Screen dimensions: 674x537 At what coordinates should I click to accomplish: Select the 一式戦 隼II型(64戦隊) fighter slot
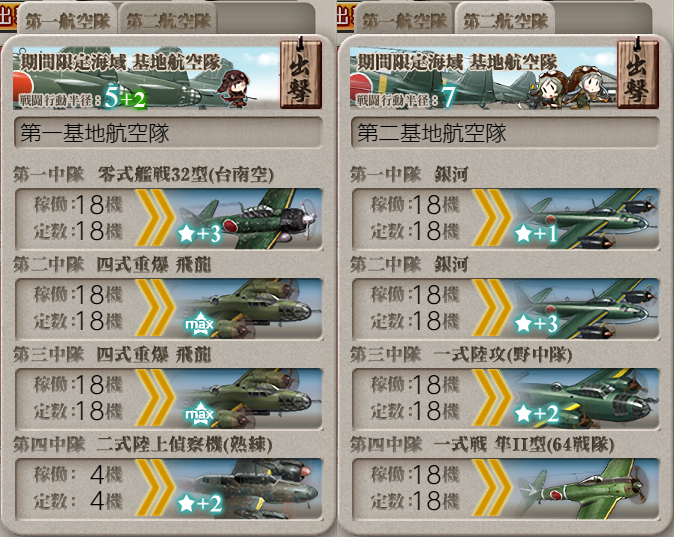click(506, 489)
